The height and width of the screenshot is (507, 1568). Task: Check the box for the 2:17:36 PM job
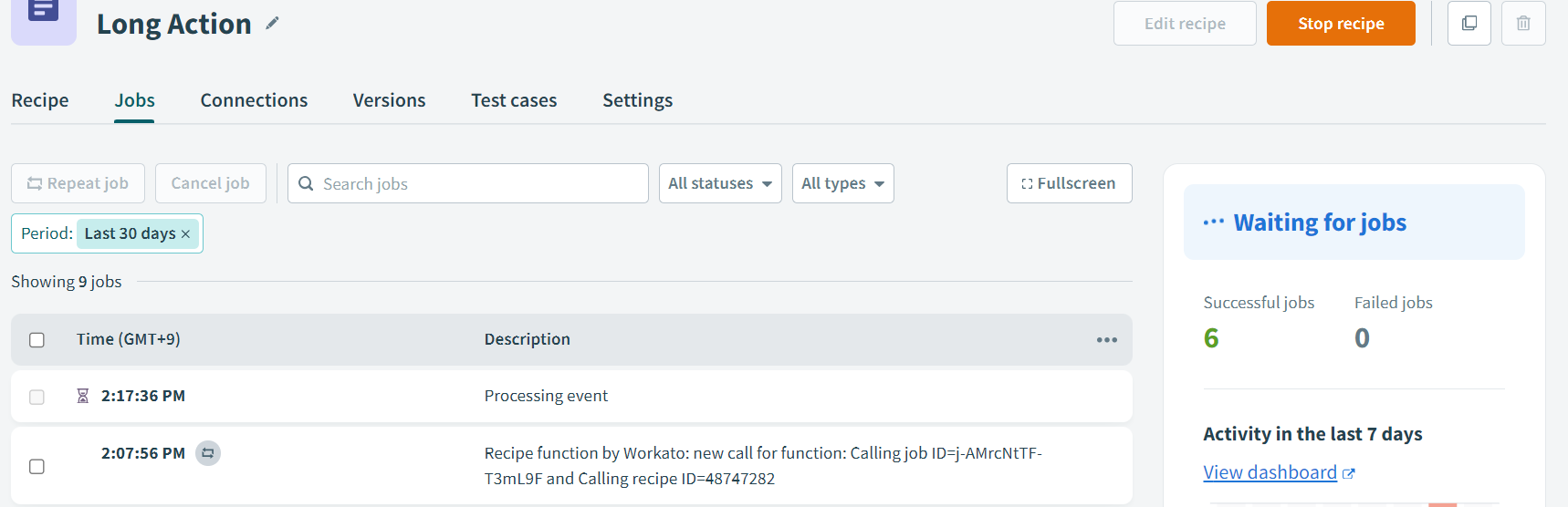point(37,397)
